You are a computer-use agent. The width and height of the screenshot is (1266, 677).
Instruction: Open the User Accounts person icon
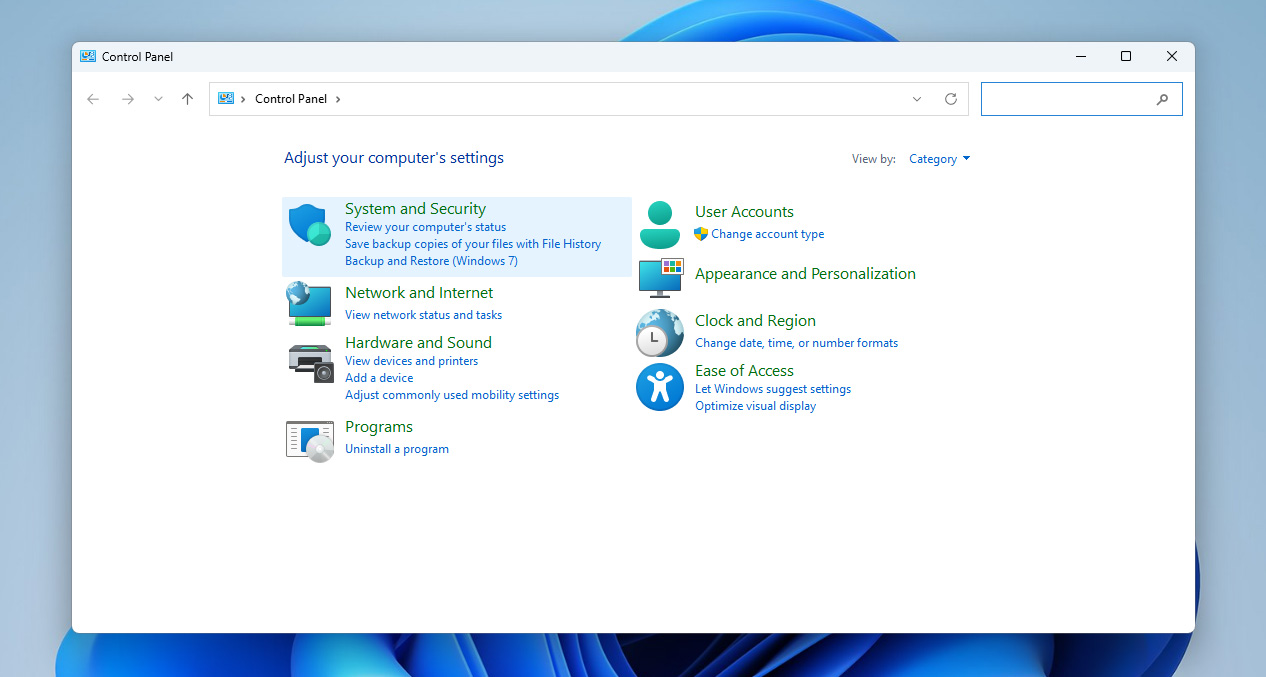[x=659, y=225]
